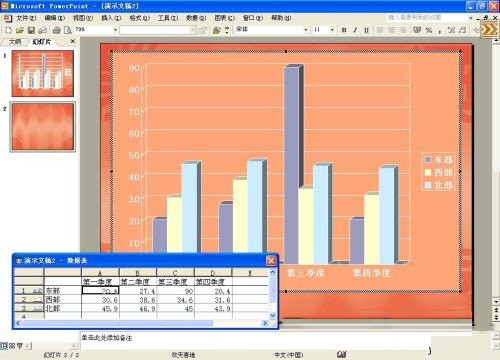Open the 帮助 menu
Screen dimensions: 500x360
tap(281, 18)
